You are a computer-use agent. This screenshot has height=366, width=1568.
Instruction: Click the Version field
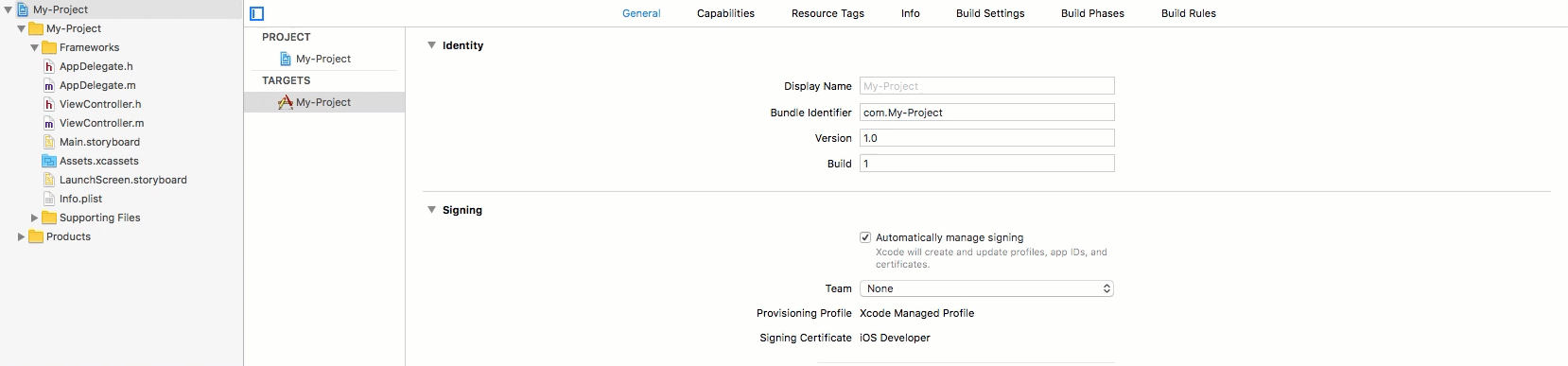coord(986,138)
